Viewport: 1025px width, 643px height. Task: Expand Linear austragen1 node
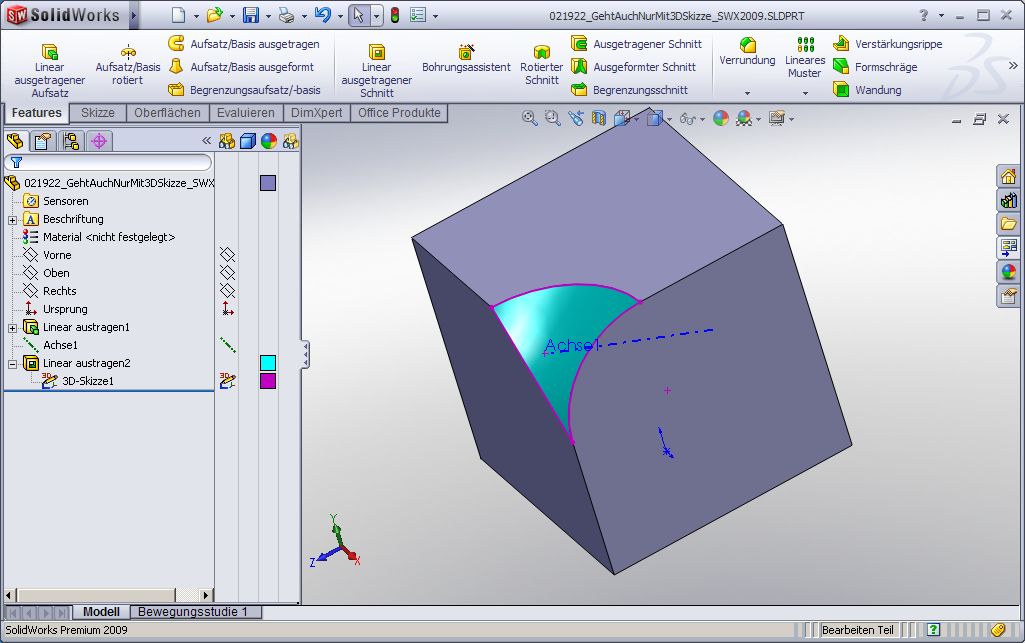pyautogui.click(x=12, y=328)
